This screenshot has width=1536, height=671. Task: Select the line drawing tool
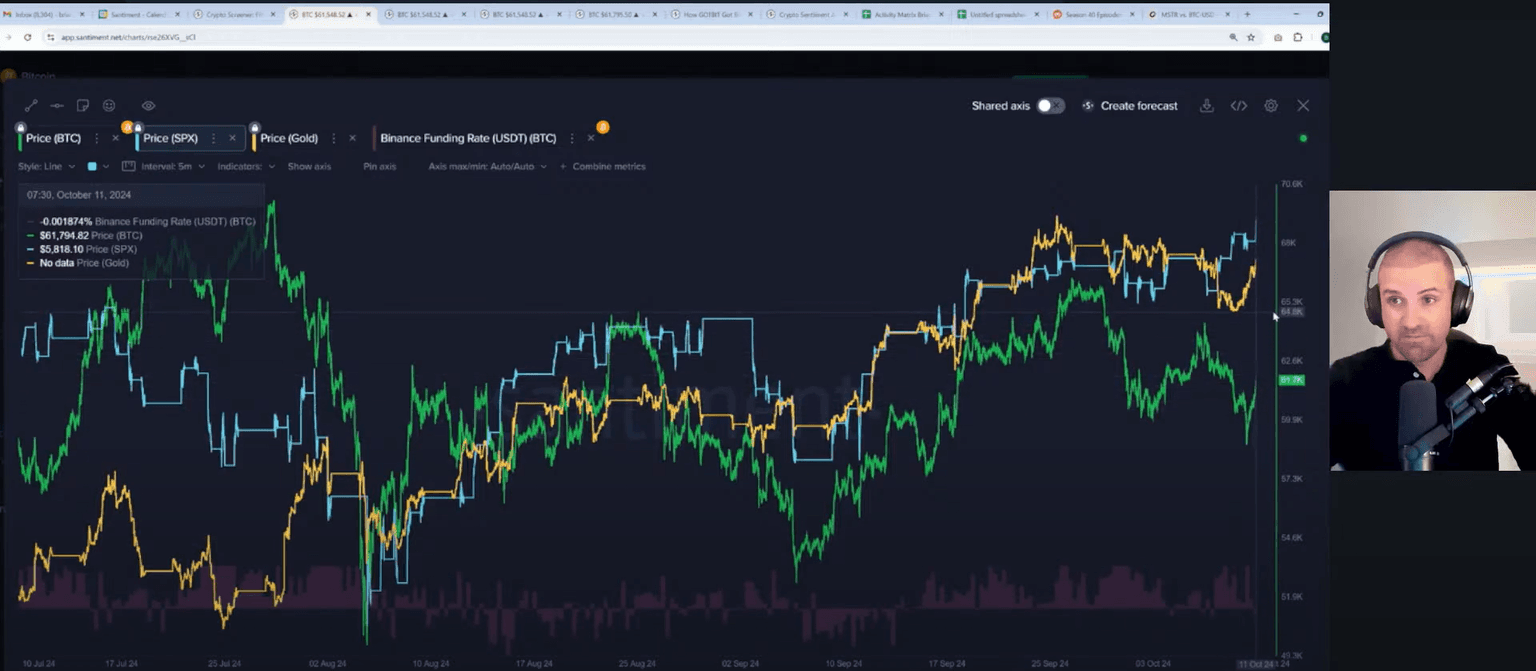31,106
